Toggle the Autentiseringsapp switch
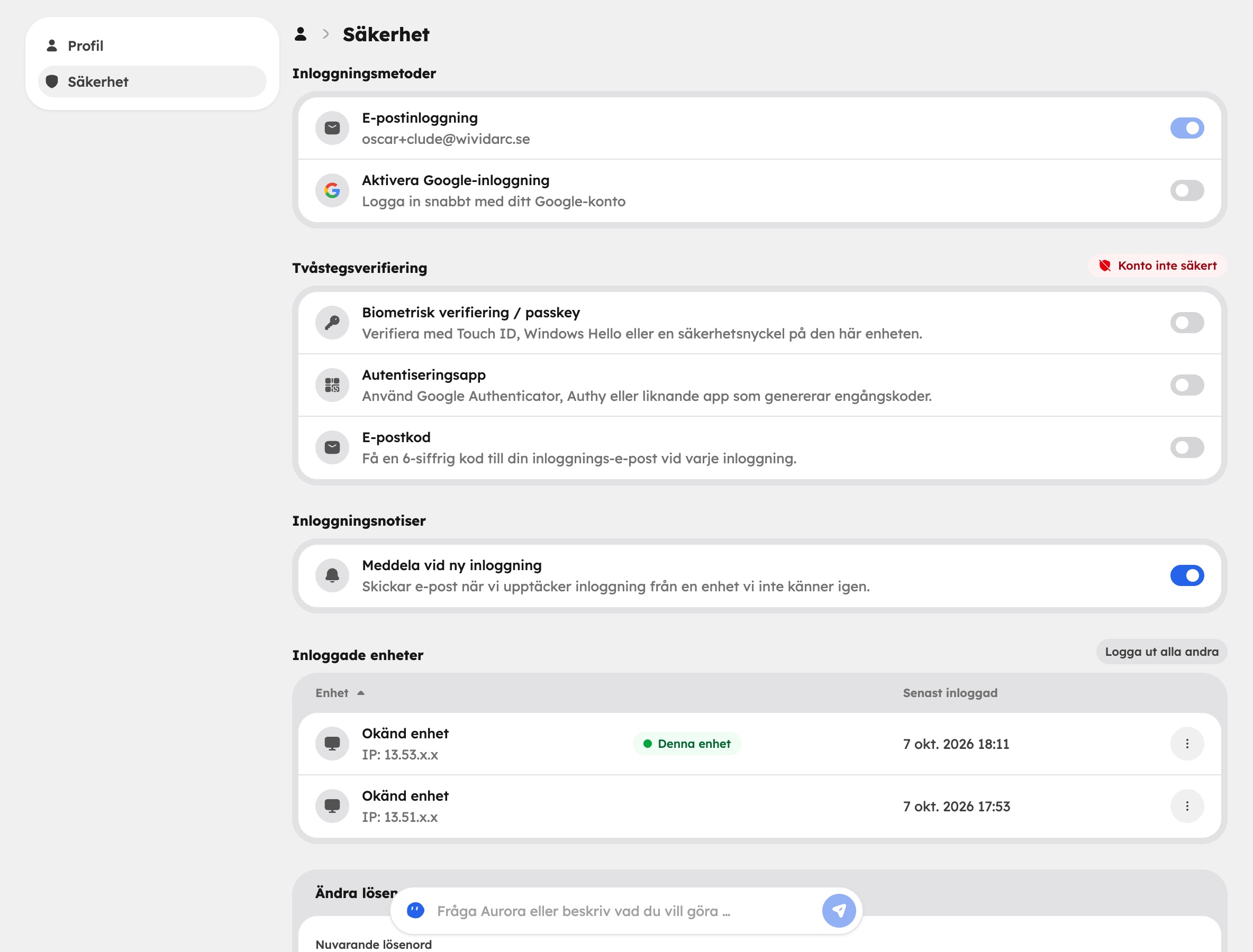The width and height of the screenshot is (1253, 952). point(1187,386)
